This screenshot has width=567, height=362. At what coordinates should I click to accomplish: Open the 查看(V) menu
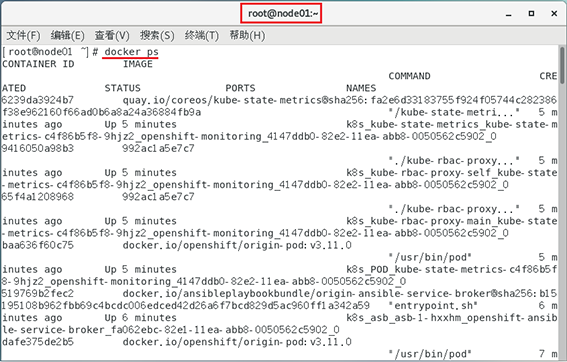[112, 35]
